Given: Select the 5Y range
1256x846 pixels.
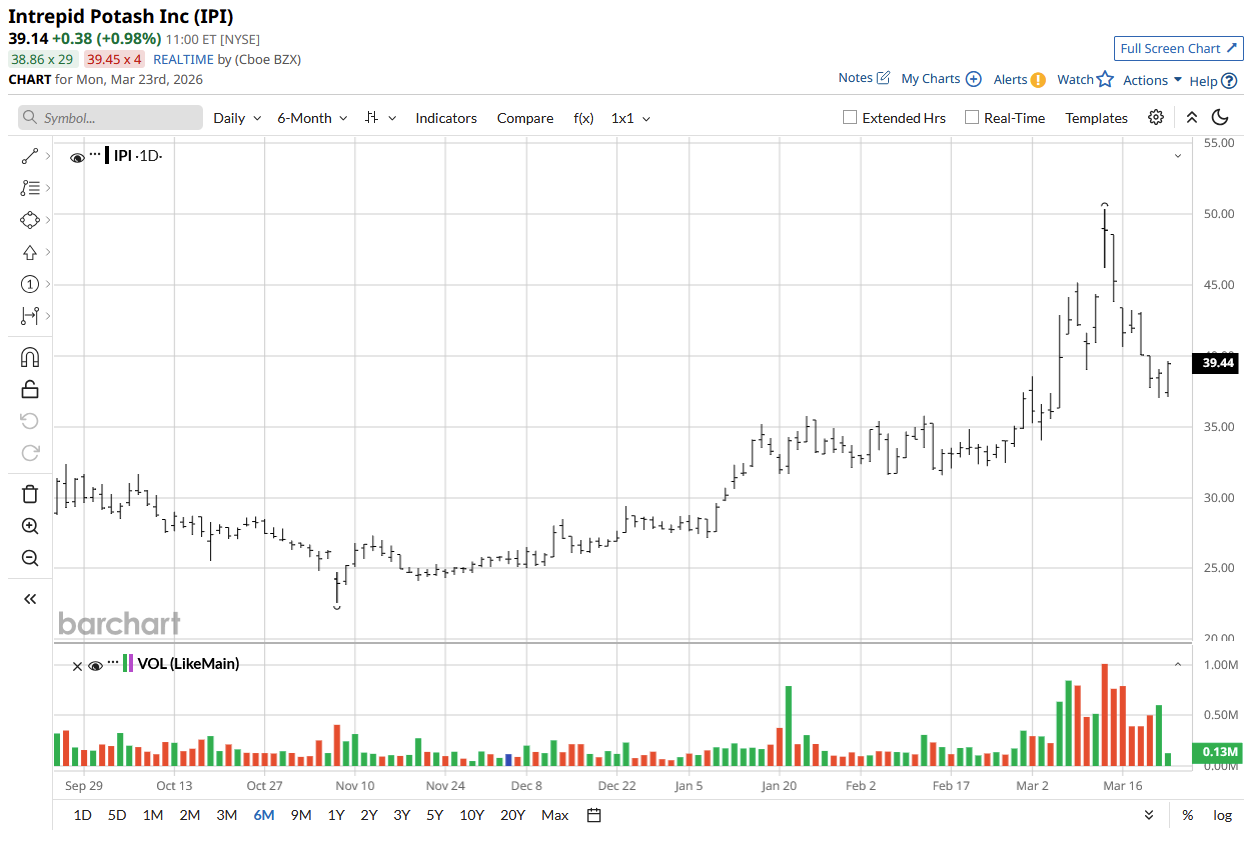Looking at the screenshot, I should [434, 815].
